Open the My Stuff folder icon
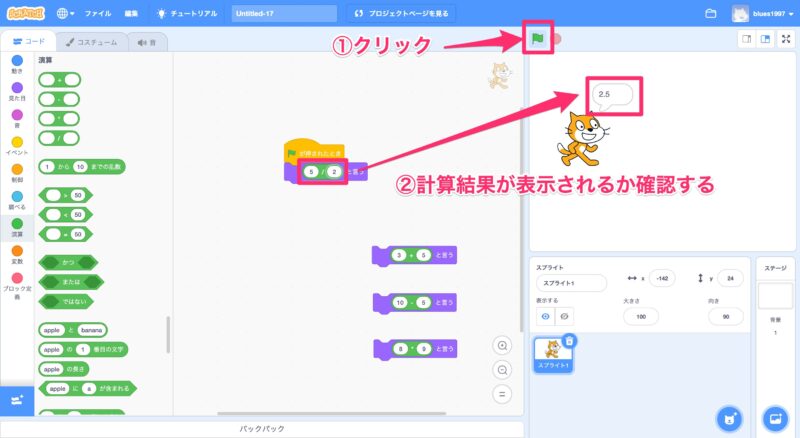The height and width of the screenshot is (438, 800). click(x=711, y=14)
